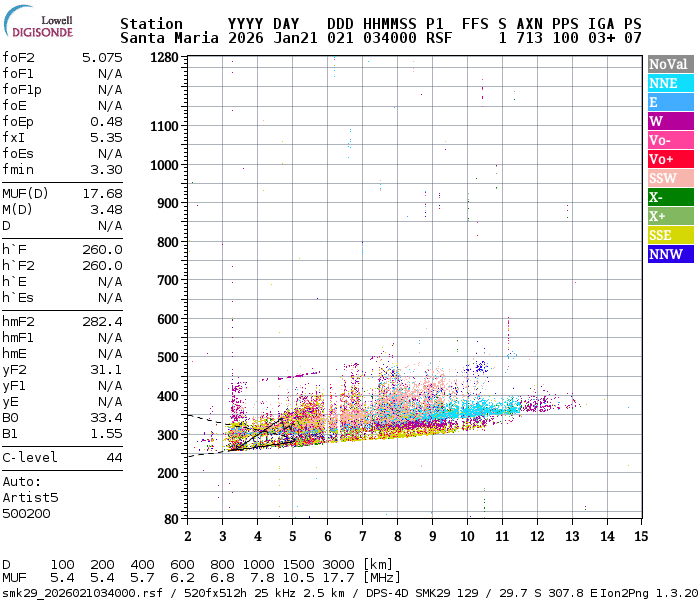
Task: Click the Lowell Digisonde logo
Action: [x=38, y=22]
